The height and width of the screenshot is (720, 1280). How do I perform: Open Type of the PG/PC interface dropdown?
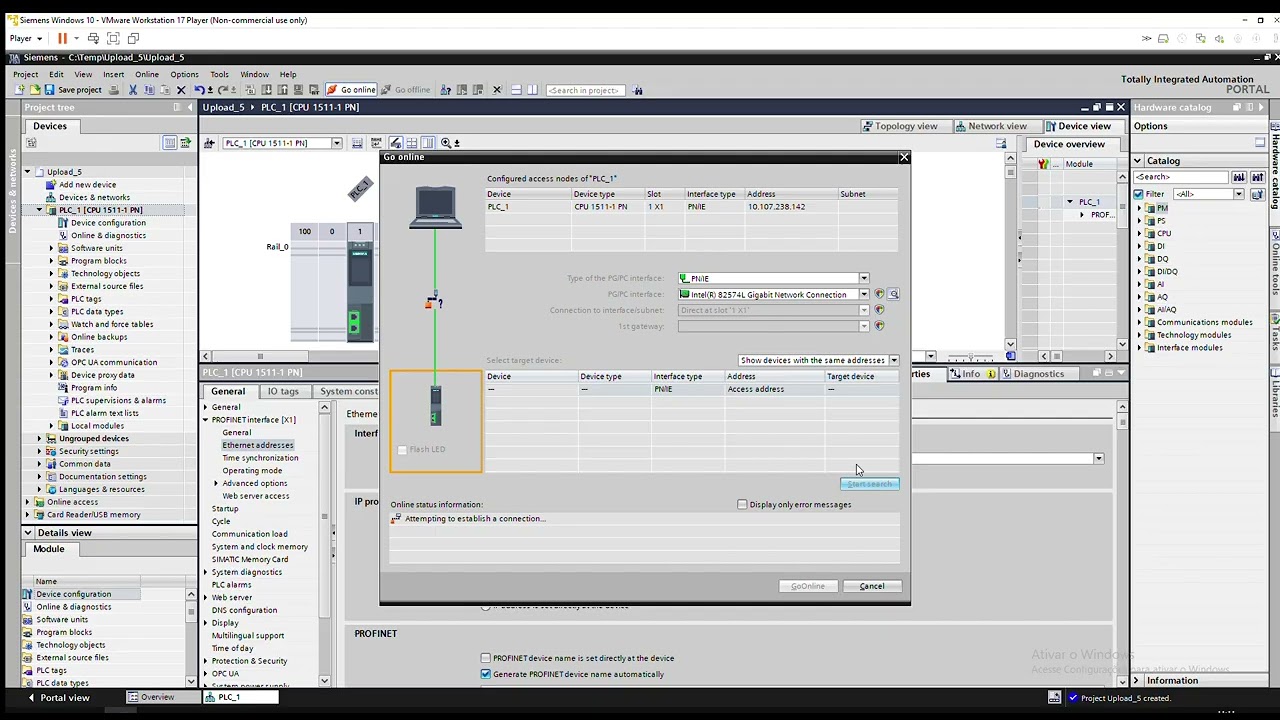[864, 278]
